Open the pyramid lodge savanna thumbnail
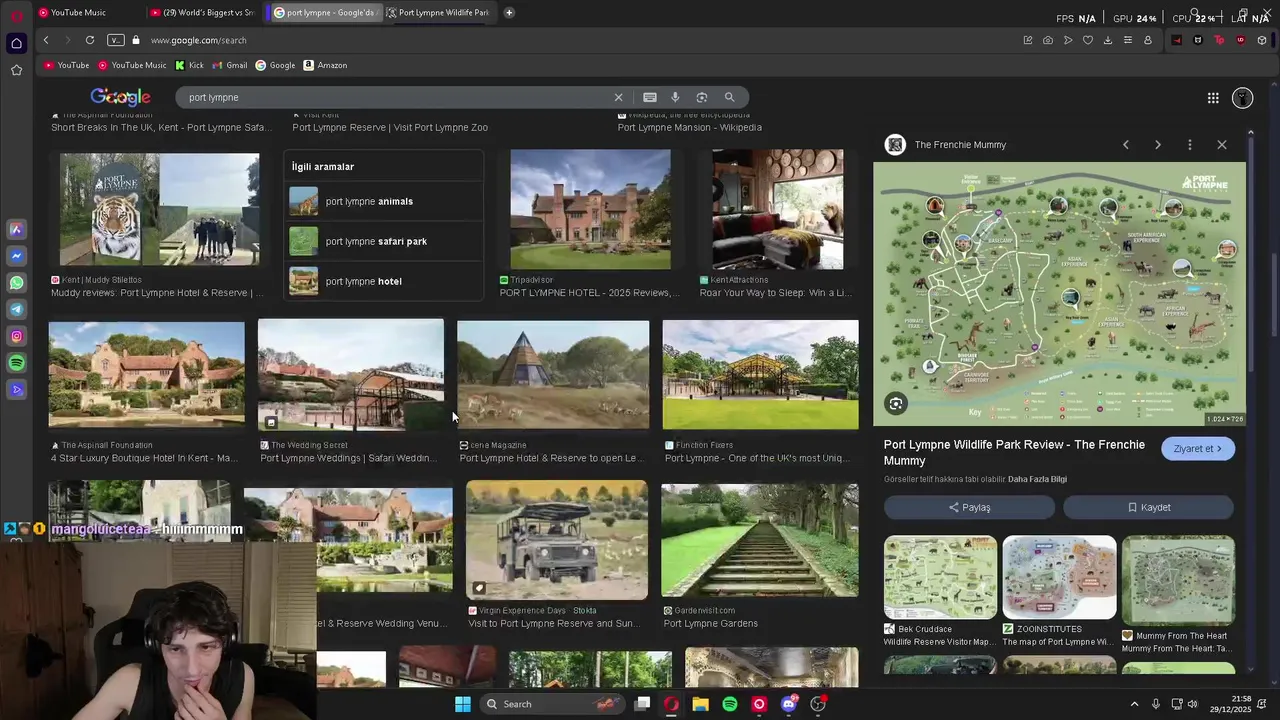 tap(553, 375)
